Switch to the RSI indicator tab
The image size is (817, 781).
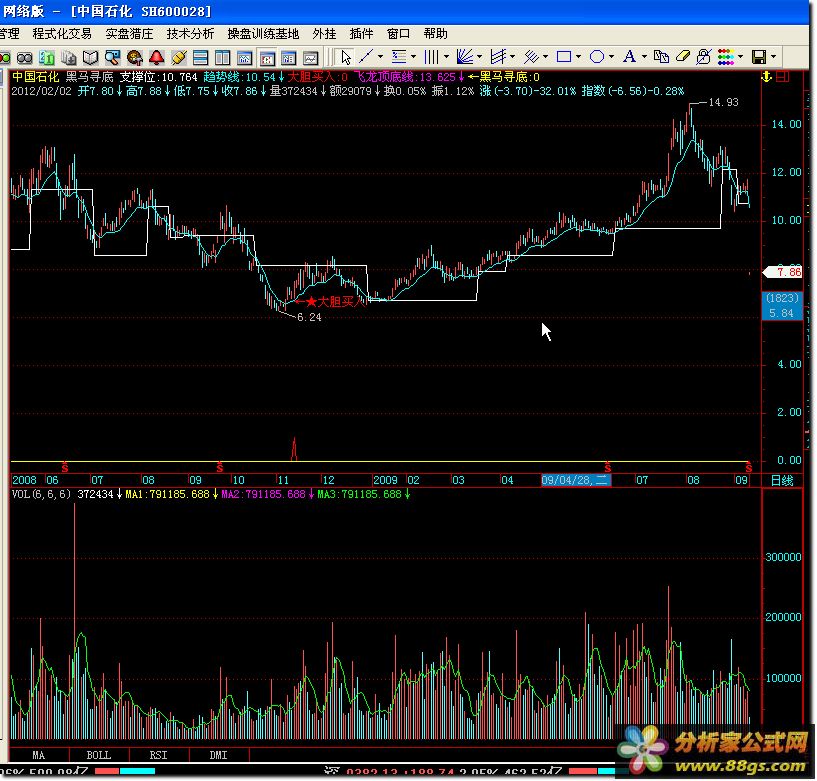[x=159, y=755]
